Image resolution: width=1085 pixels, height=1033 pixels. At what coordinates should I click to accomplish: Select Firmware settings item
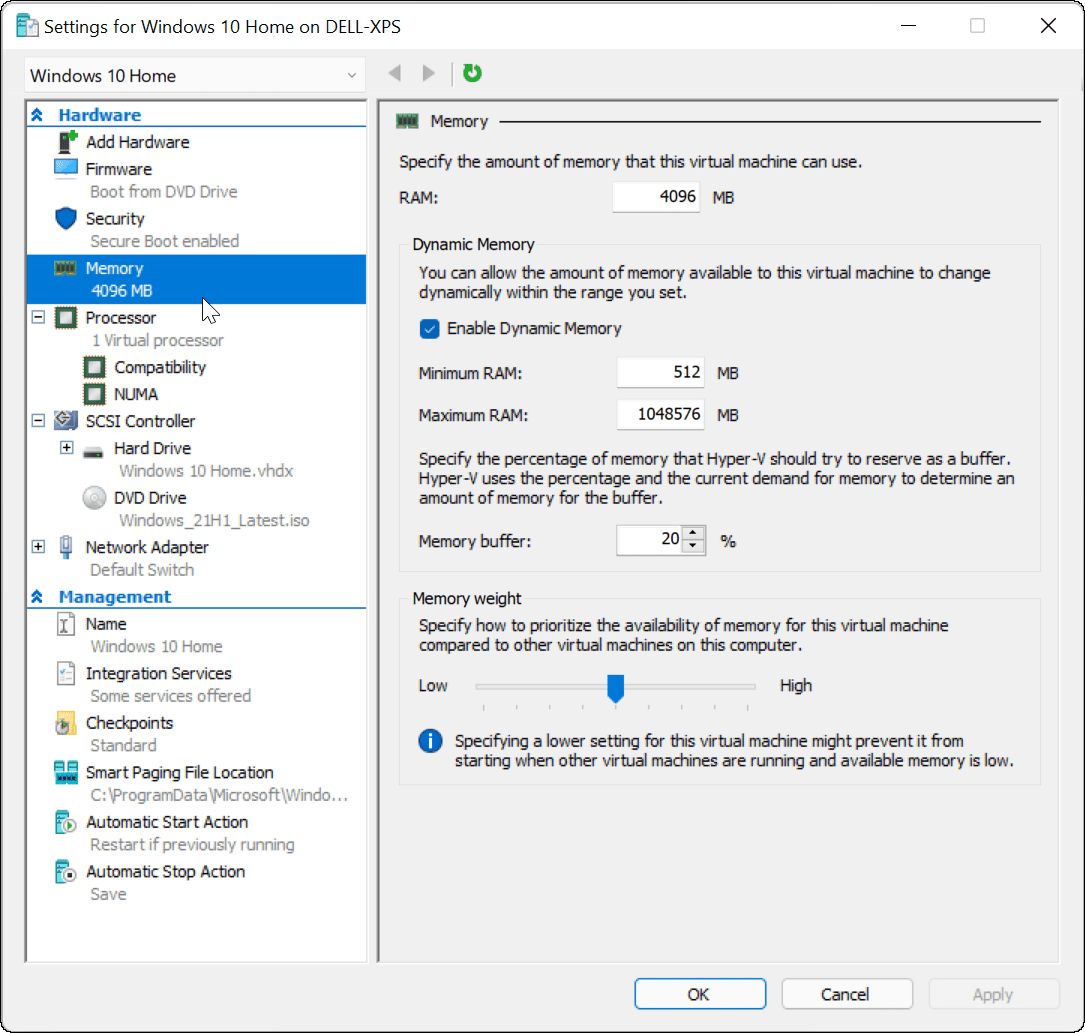[x=118, y=169]
